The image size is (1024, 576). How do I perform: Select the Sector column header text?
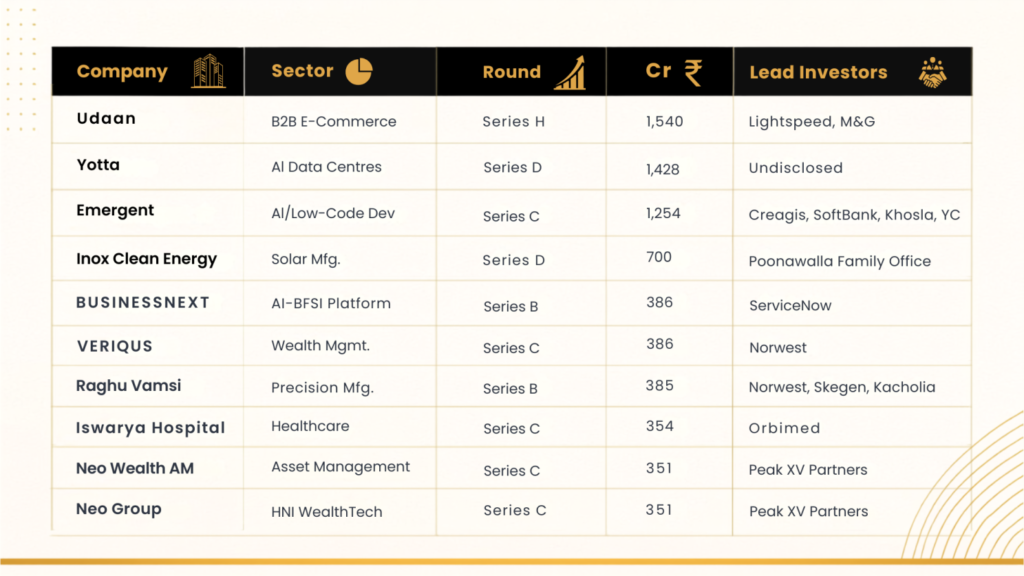point(302,71)
